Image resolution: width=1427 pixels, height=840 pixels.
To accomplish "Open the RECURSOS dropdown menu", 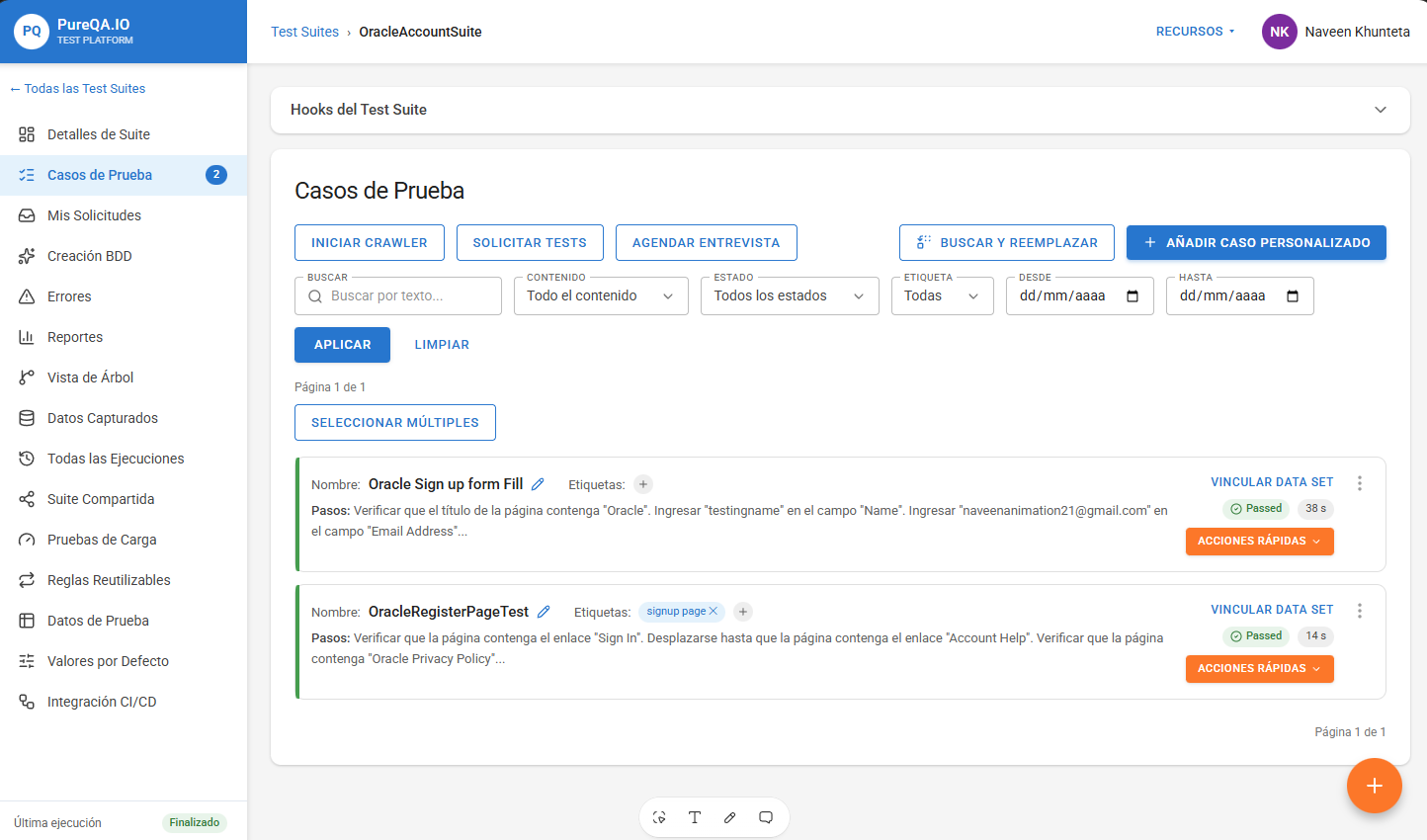I will [1196, 32].
